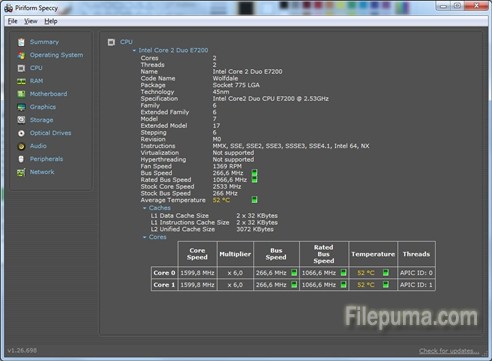Click the RAM module icon in sidebar

point(21,81)
